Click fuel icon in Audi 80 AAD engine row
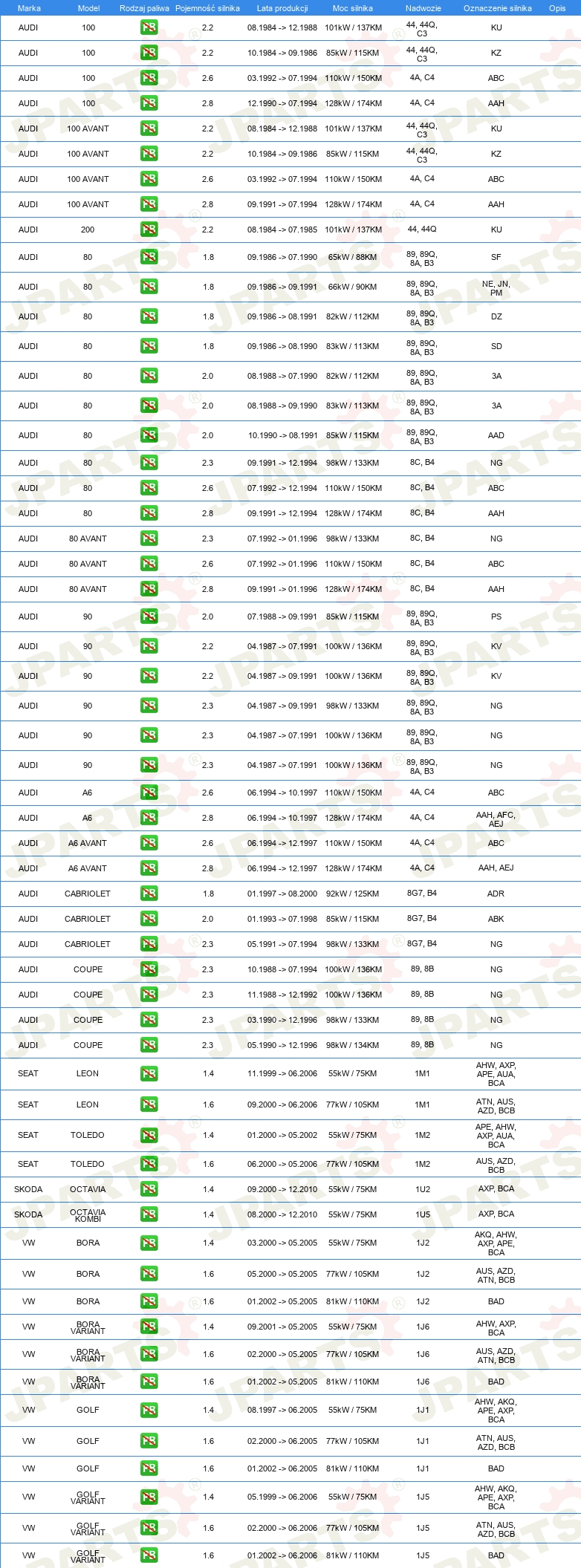The image size is (581, 1568). click(x=149, y=435)
